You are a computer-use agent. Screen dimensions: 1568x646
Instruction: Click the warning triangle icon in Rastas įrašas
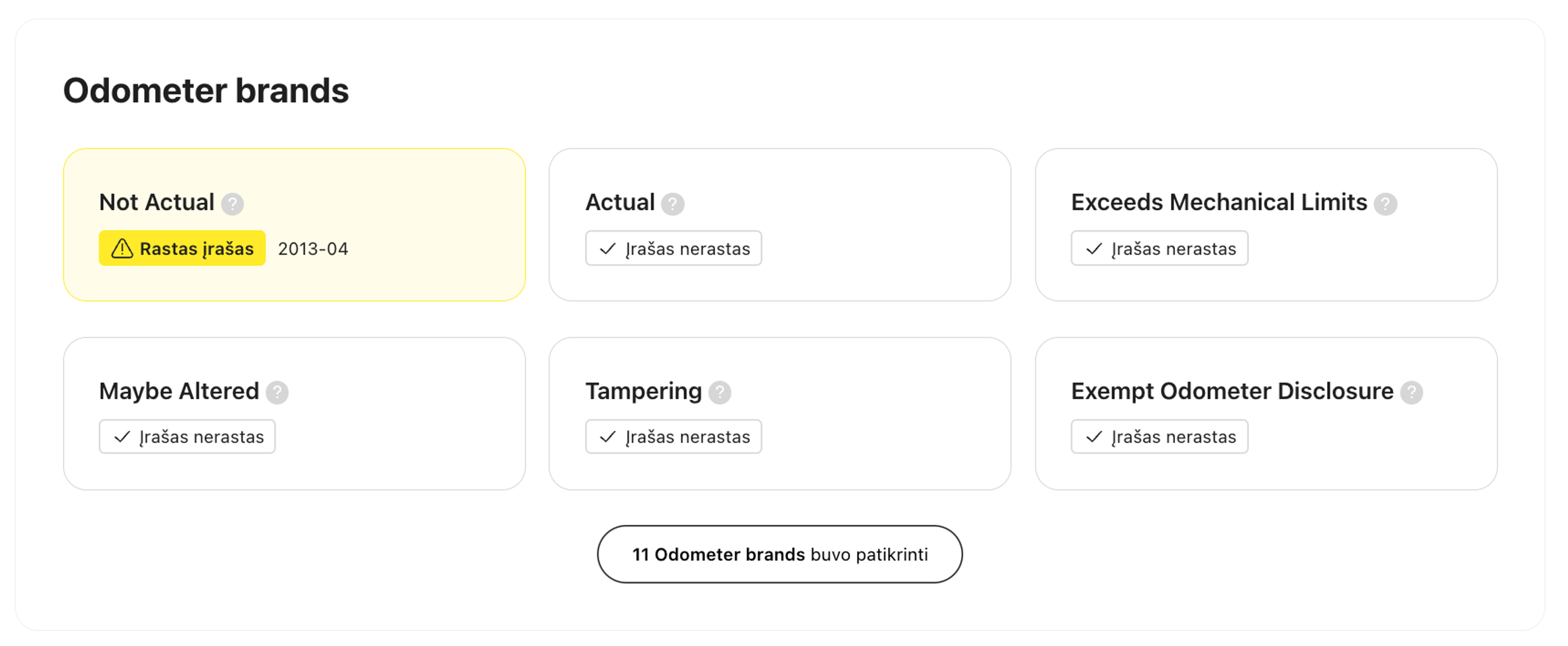[x=122, y=248]
